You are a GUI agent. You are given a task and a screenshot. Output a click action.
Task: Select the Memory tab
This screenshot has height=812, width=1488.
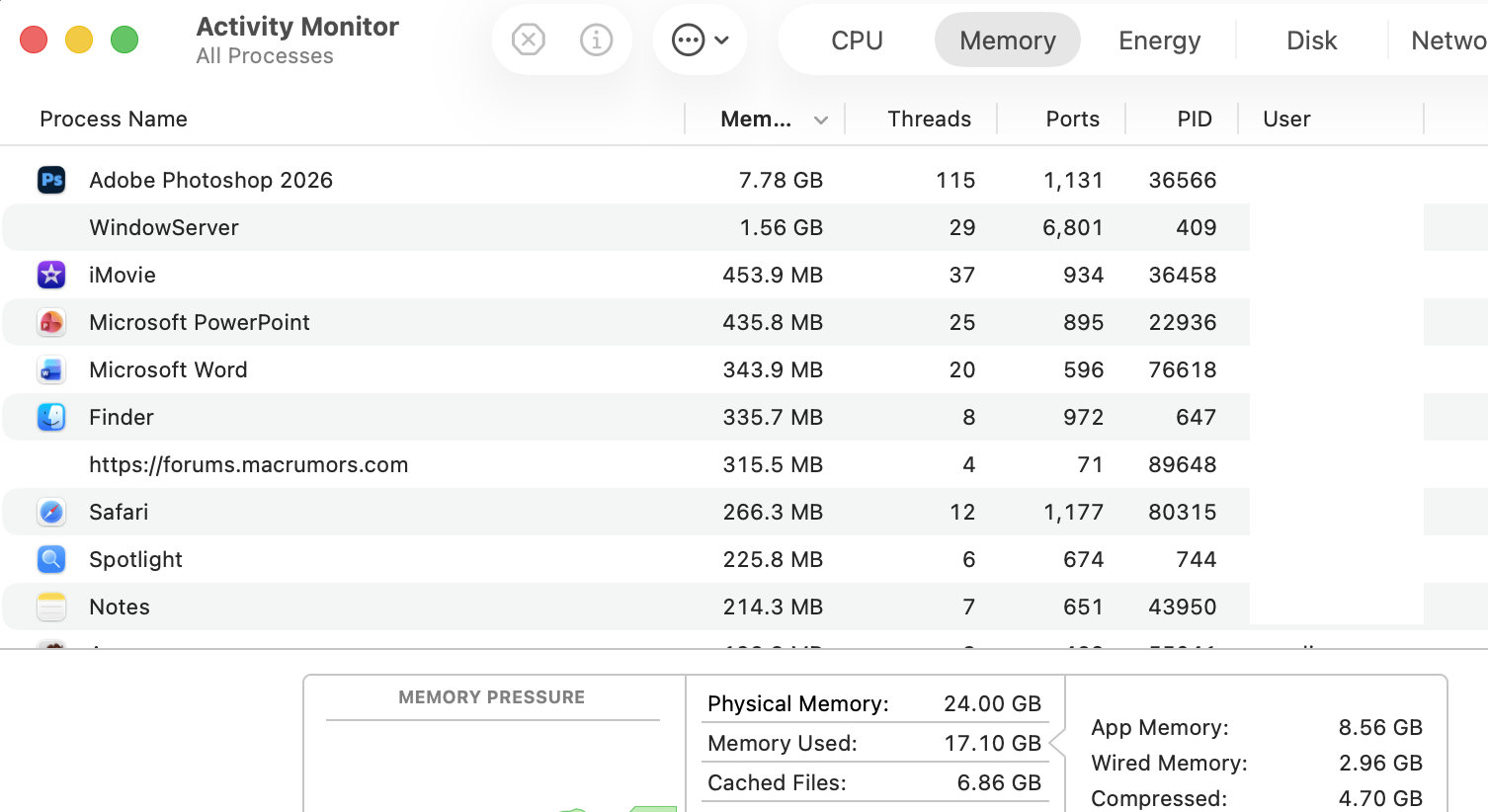[1008, 41]
